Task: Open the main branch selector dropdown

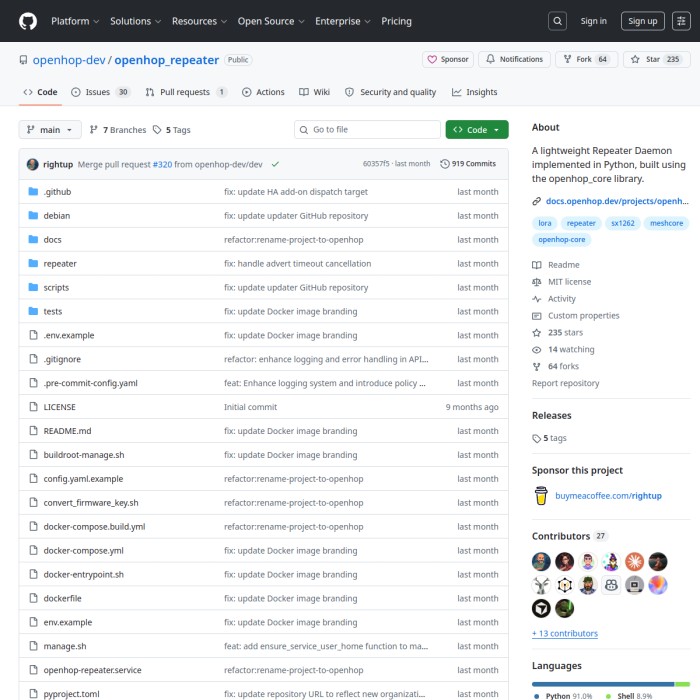Action: (x=50, y=129)
